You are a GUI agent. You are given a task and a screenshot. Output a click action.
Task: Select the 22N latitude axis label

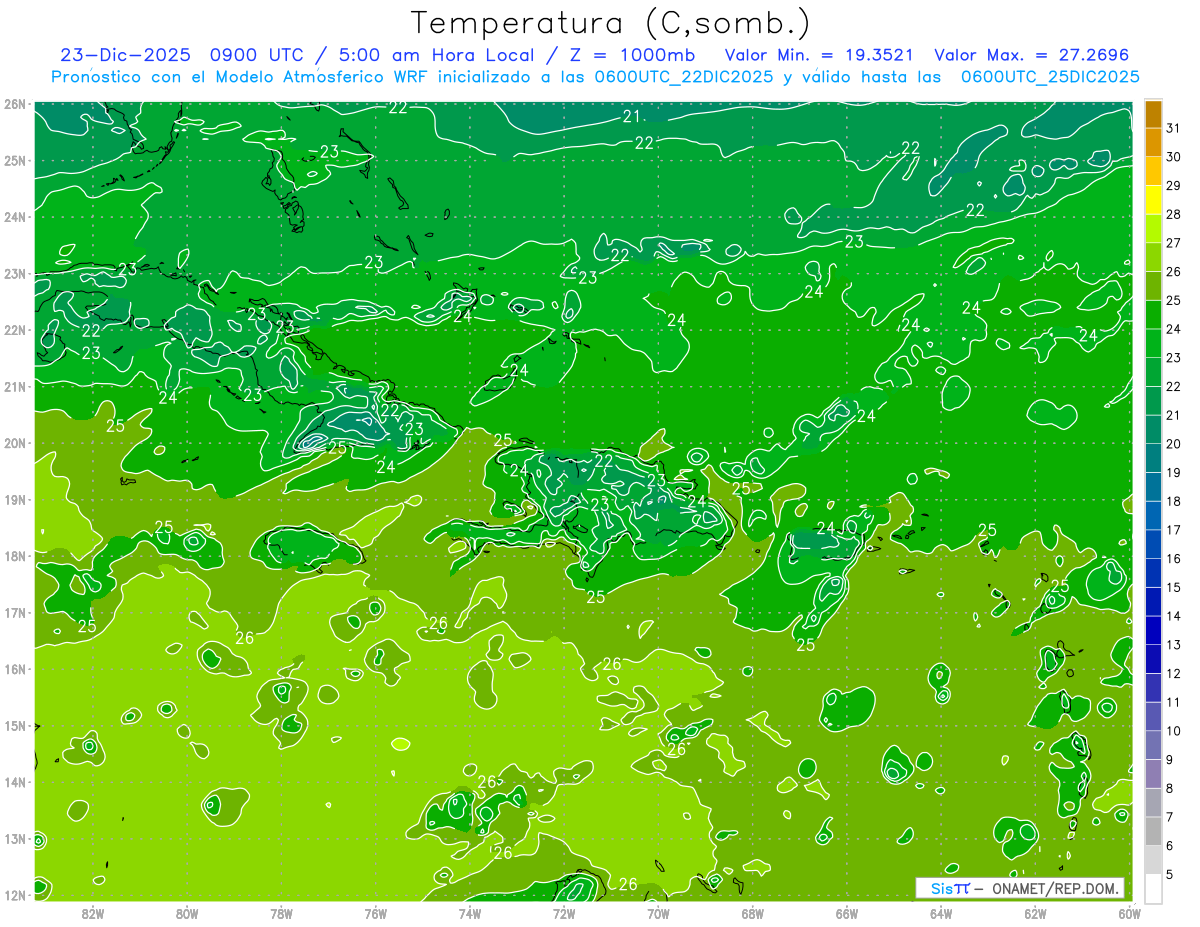click(x=15, y=330)
